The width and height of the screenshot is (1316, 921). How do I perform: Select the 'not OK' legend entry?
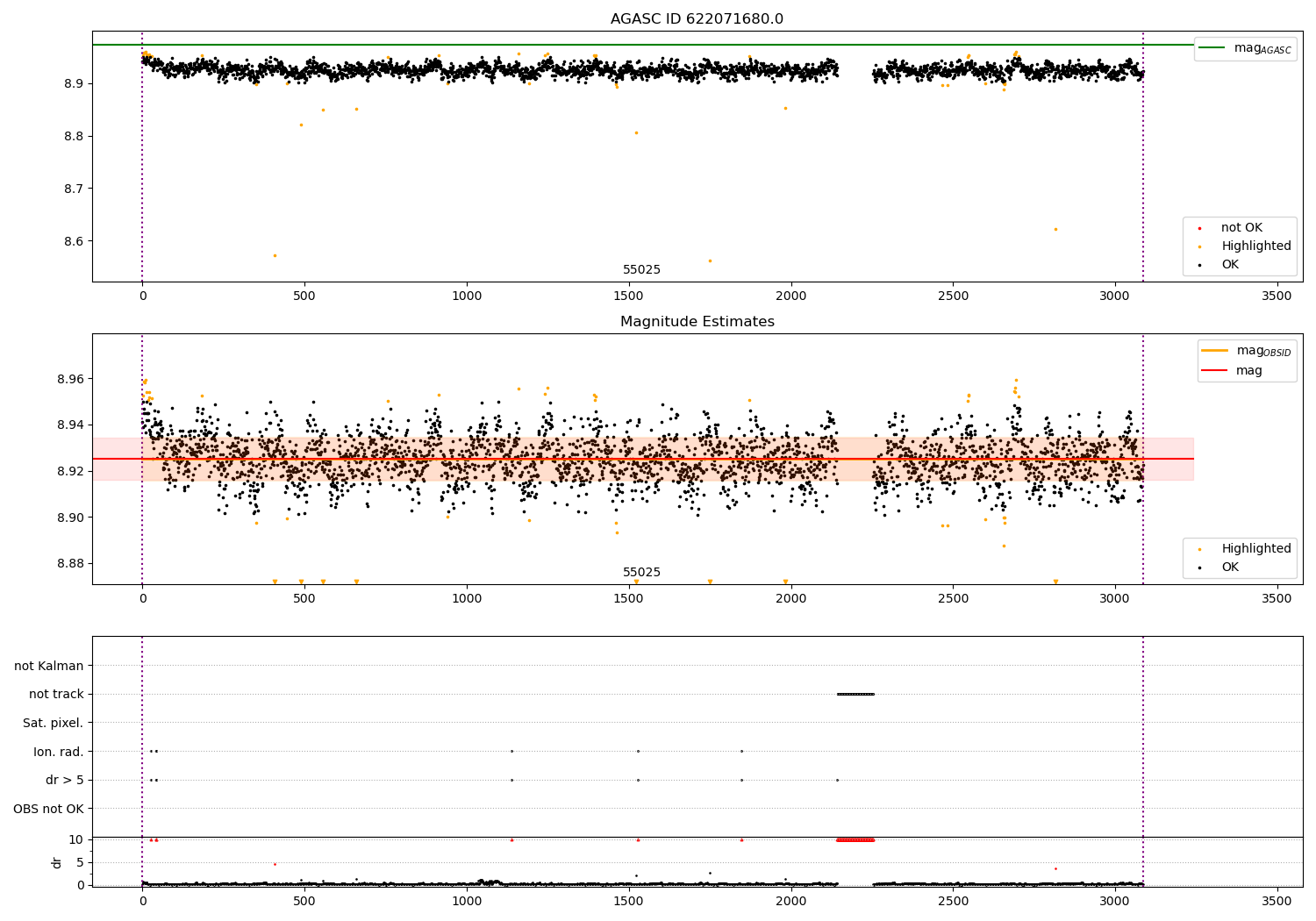[x=1241, y=228]
